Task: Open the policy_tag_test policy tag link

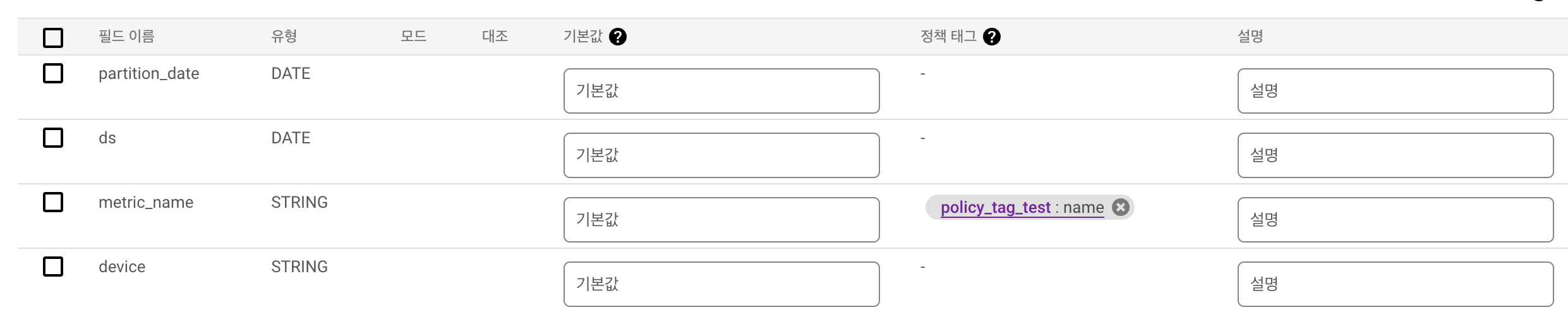Action: [x=996, y=207]
